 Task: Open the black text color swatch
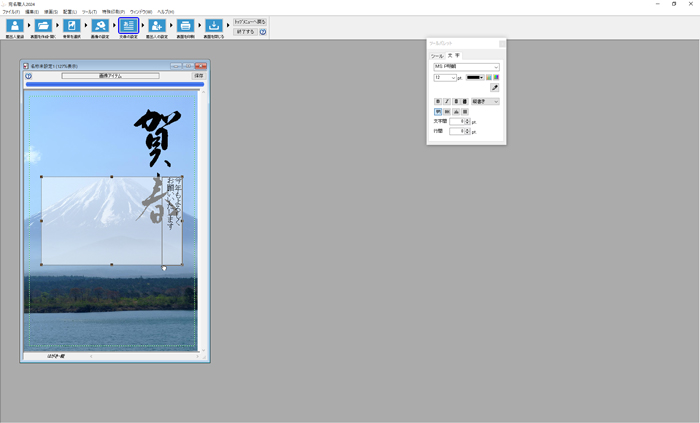click(474, 77)
